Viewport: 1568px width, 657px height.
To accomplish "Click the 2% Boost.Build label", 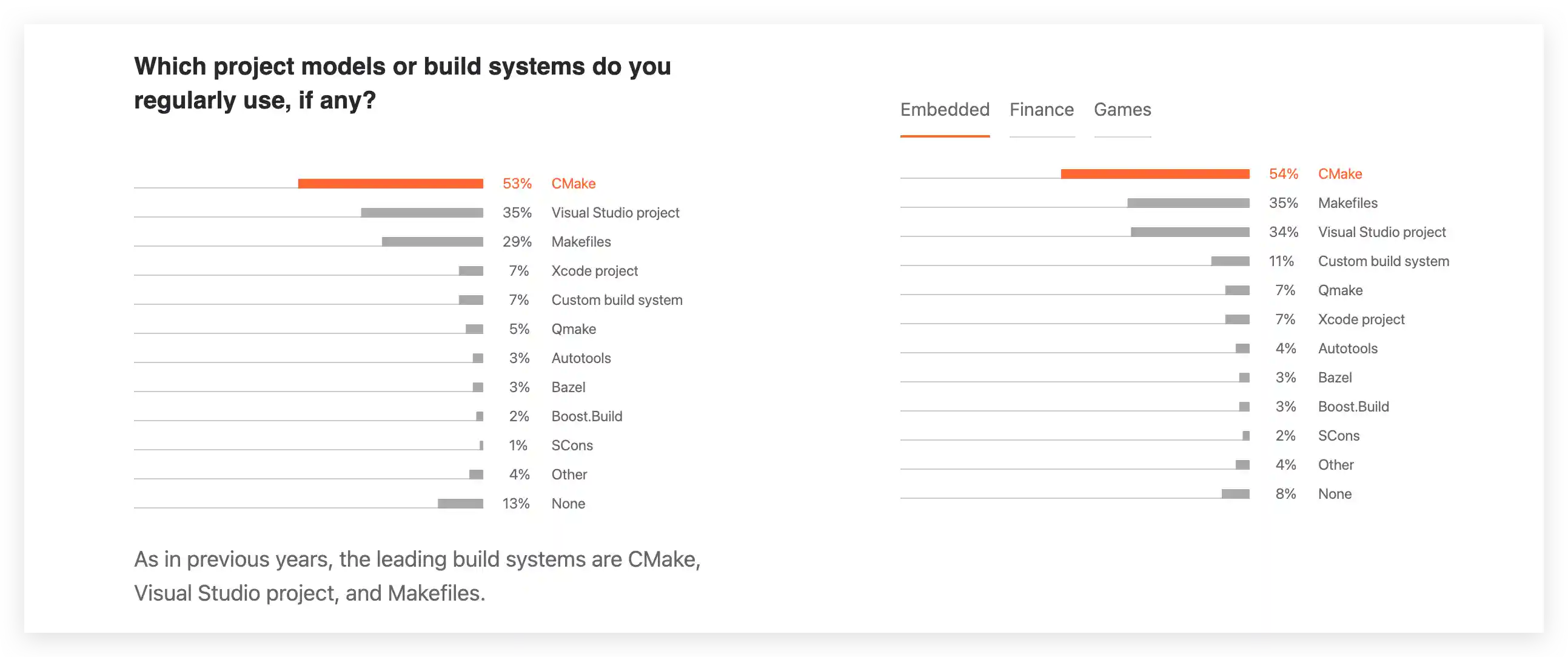I will click(586, 417).
